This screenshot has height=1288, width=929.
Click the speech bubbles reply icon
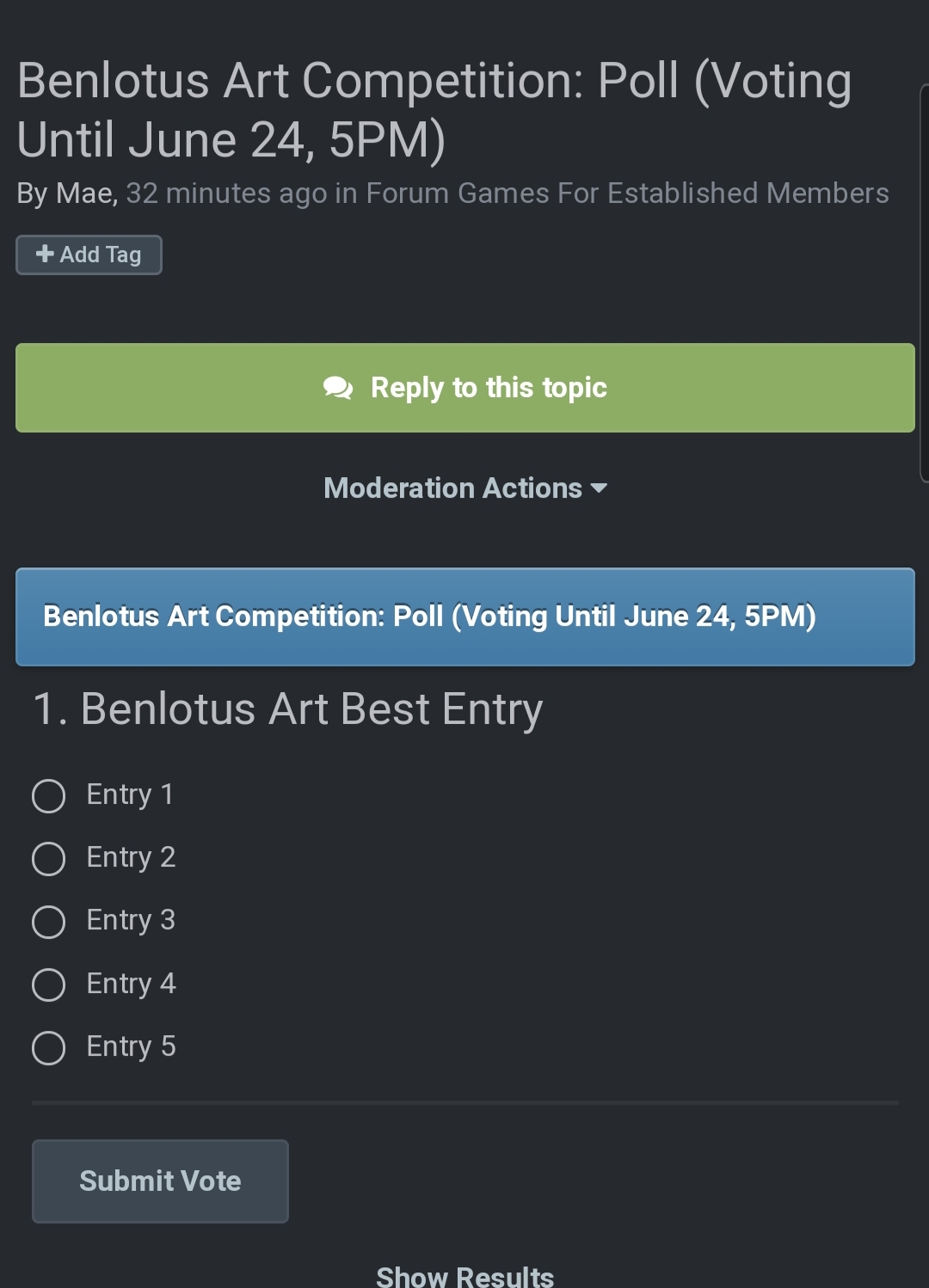pos(338,389)
